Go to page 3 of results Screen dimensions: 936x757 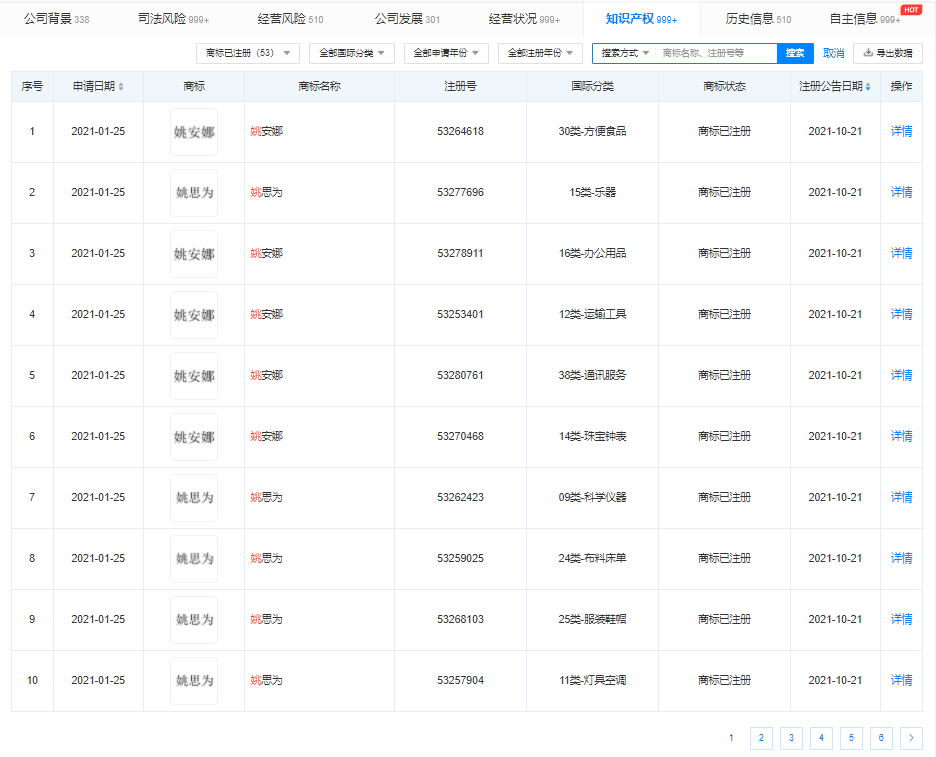pos(791,738)
